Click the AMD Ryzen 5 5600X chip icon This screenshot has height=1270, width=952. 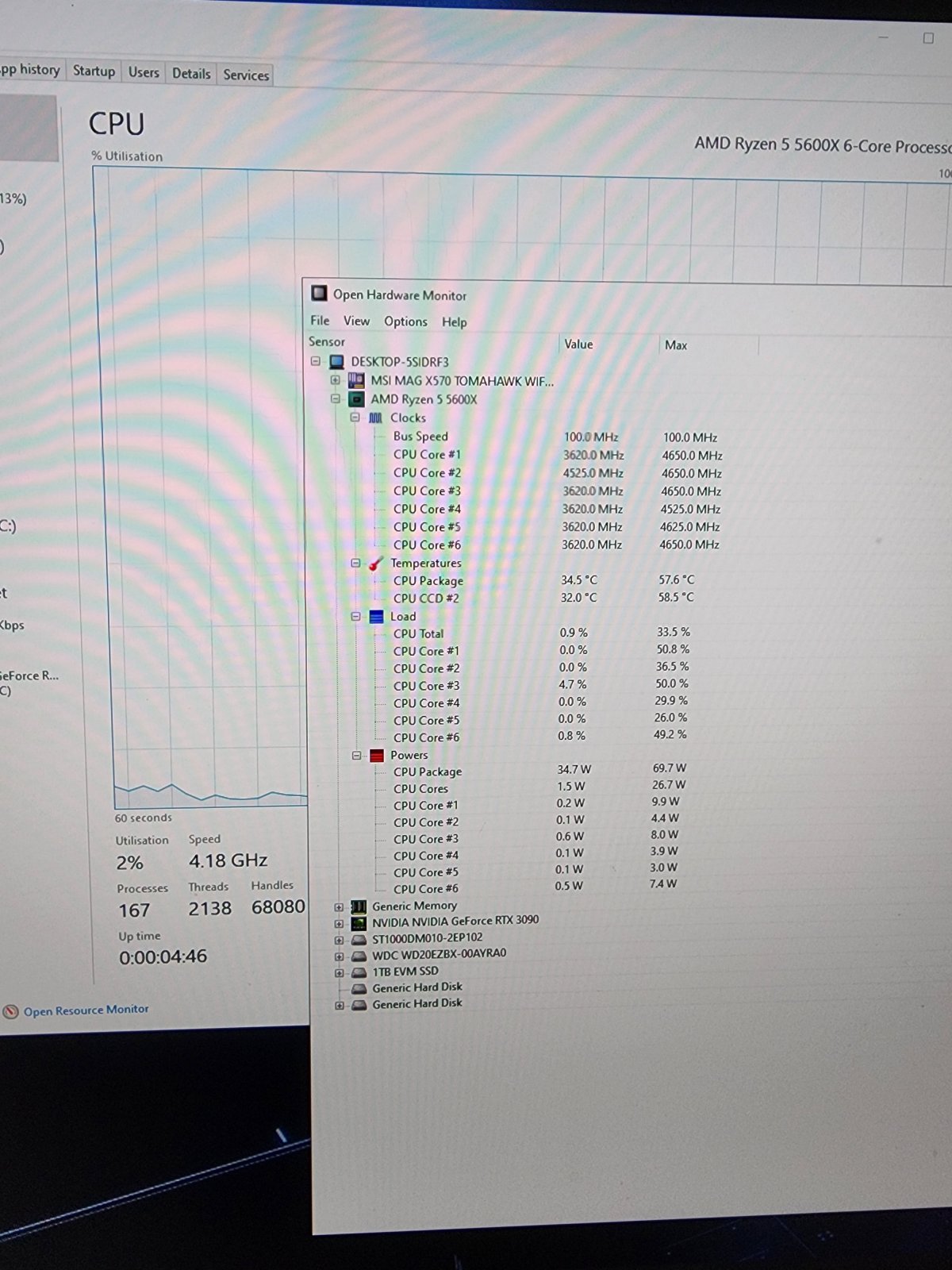pyautogui.click(x=357, y=399)
